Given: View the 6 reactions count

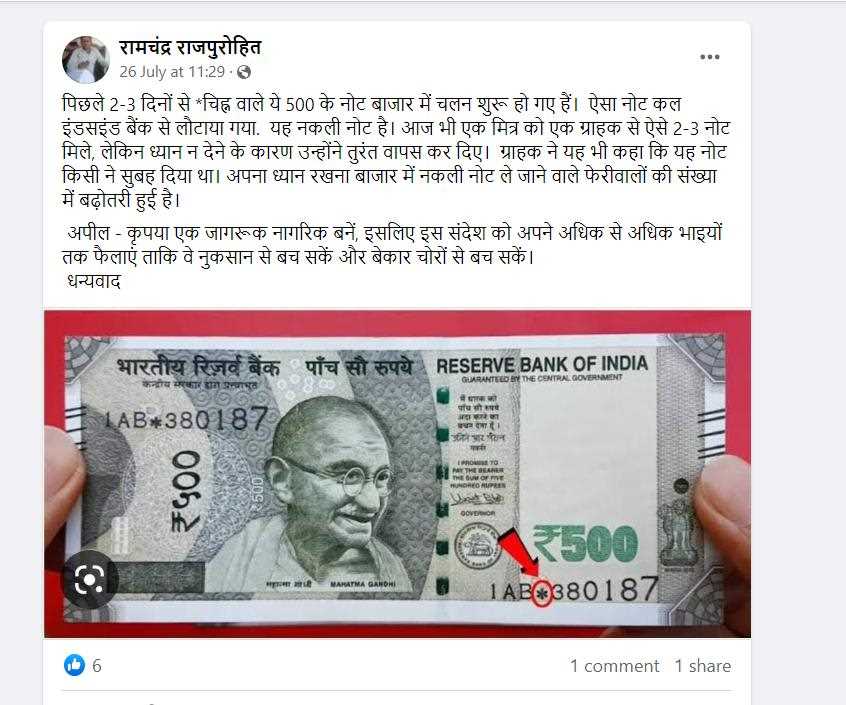Looking at the screenshot, I should (x=97, y=666).
